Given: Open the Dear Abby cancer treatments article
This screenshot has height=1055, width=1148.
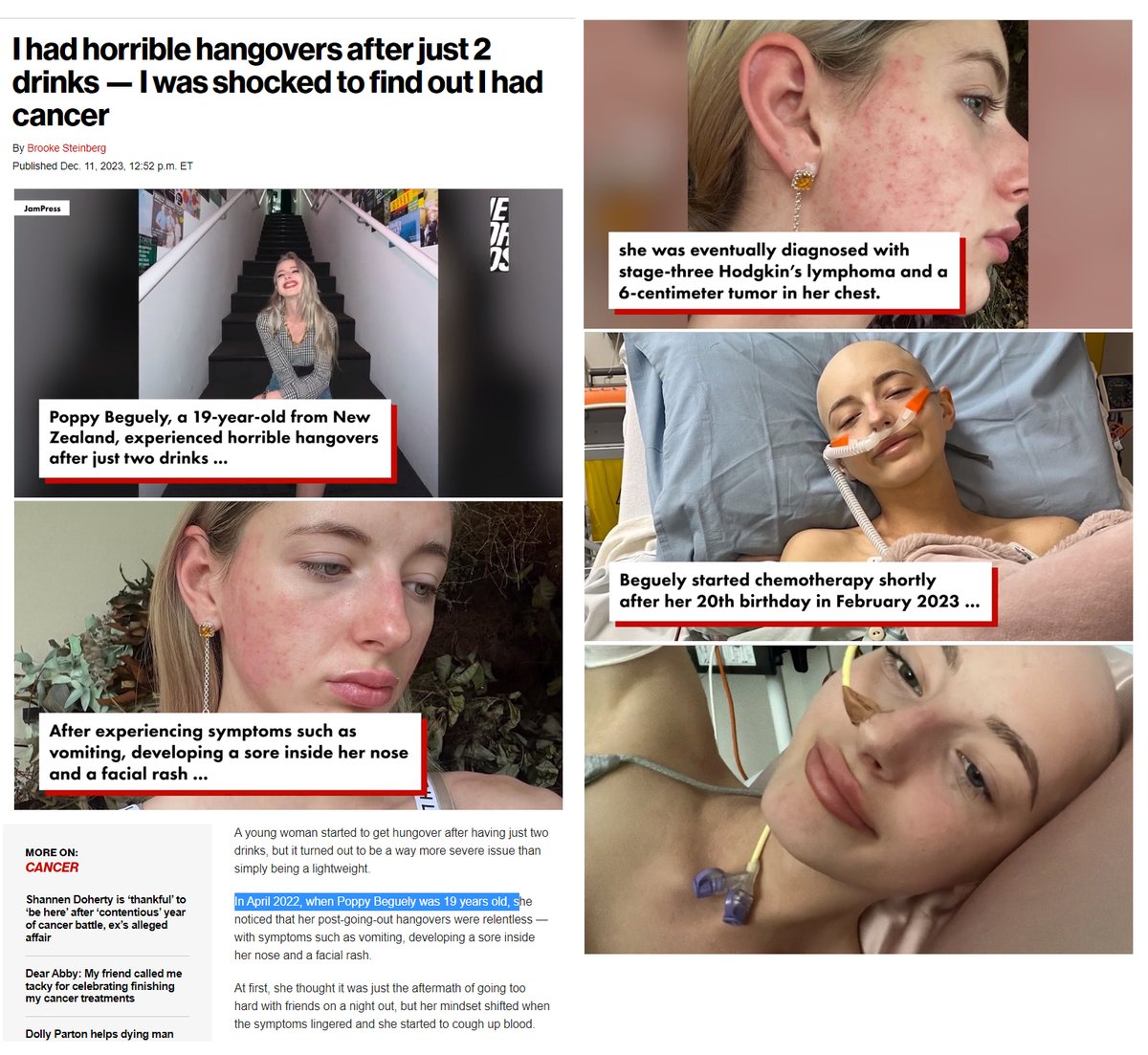Looking at the screenshot, I should click(103, 986).
